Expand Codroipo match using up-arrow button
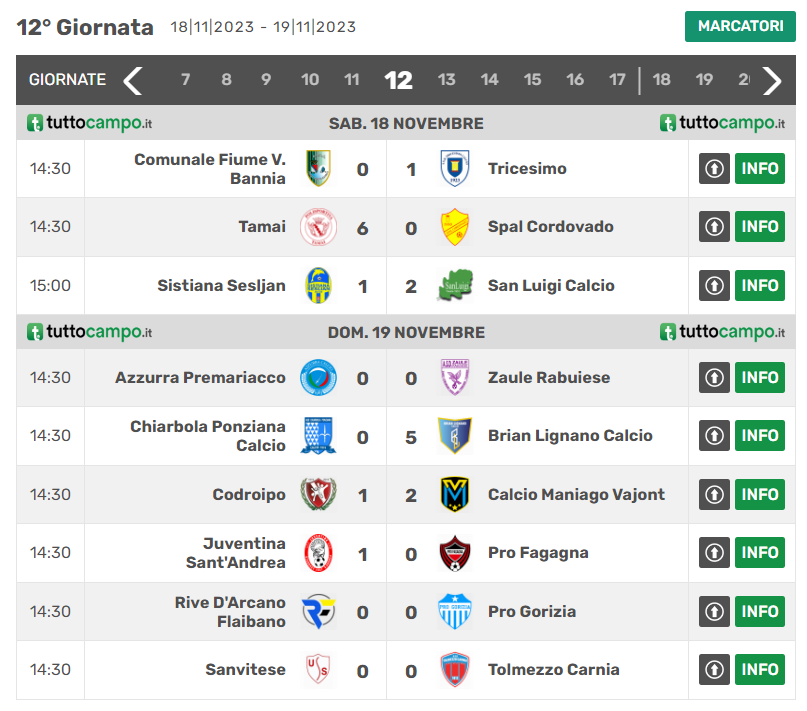This screenshot has height=711, width=807. [x=714, y=494]
